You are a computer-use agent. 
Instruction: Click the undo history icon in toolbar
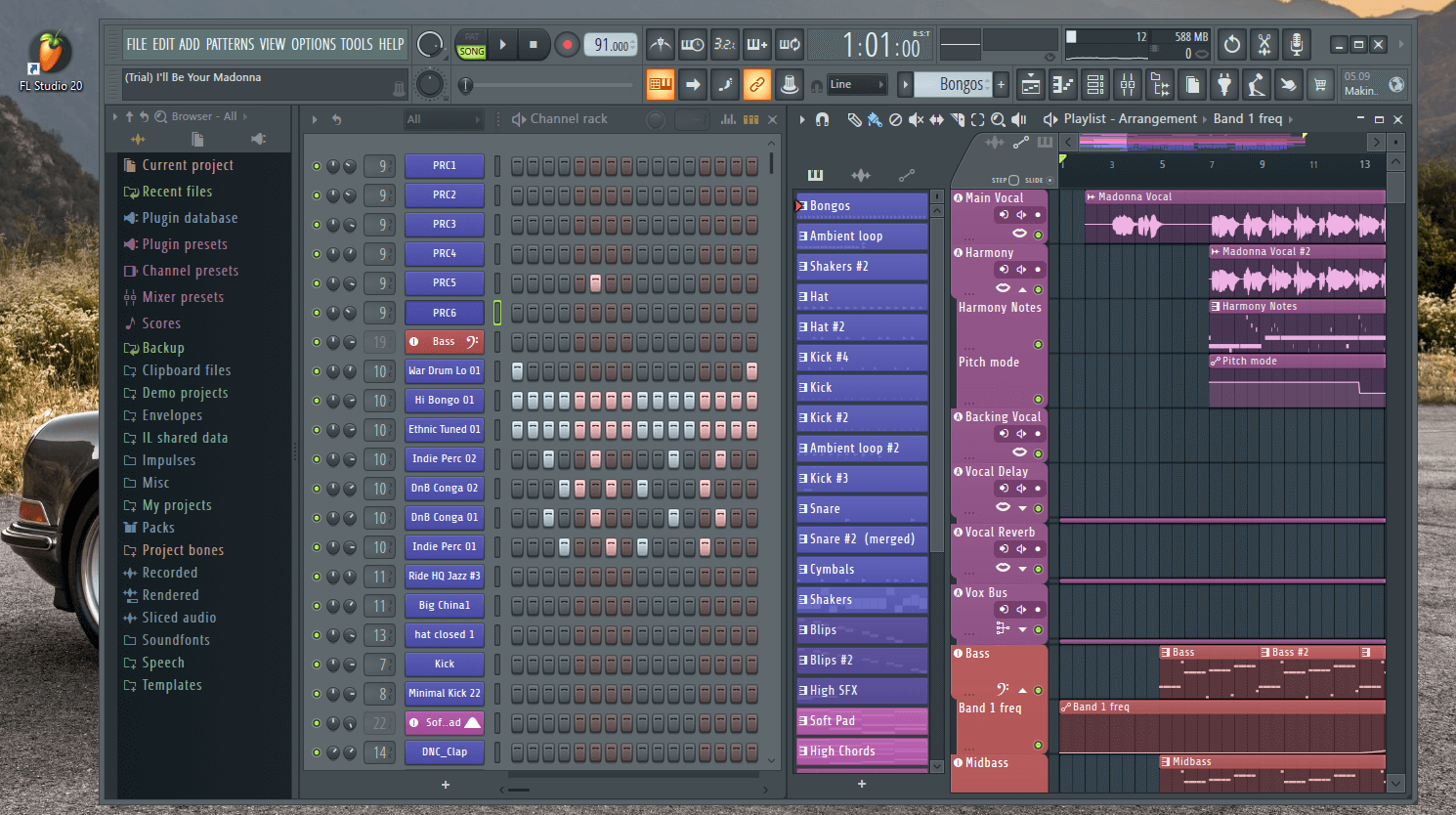[1232, 45]
